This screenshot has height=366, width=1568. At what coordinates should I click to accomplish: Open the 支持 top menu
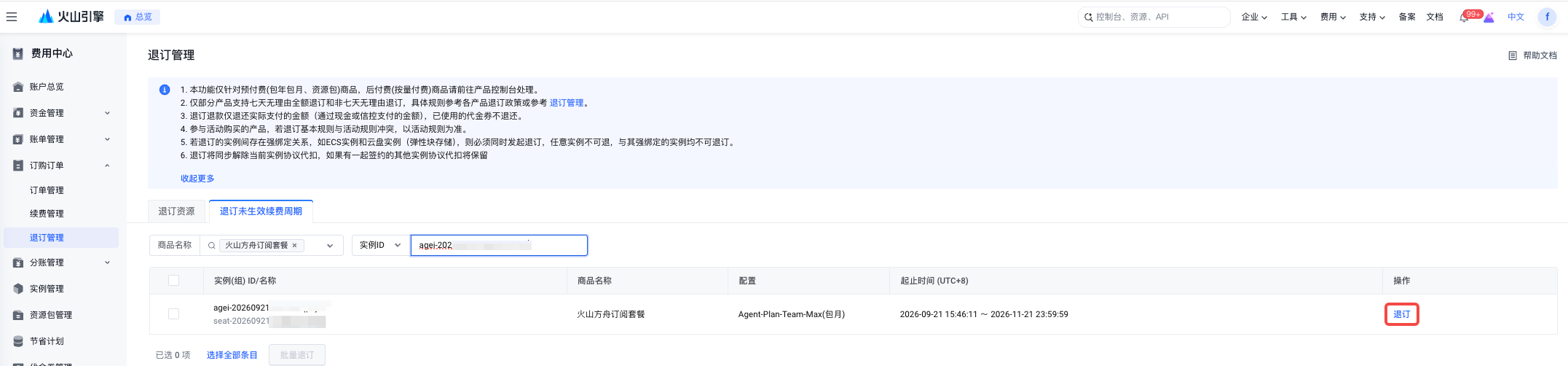pyautogui.click(x=1372, y=17)
